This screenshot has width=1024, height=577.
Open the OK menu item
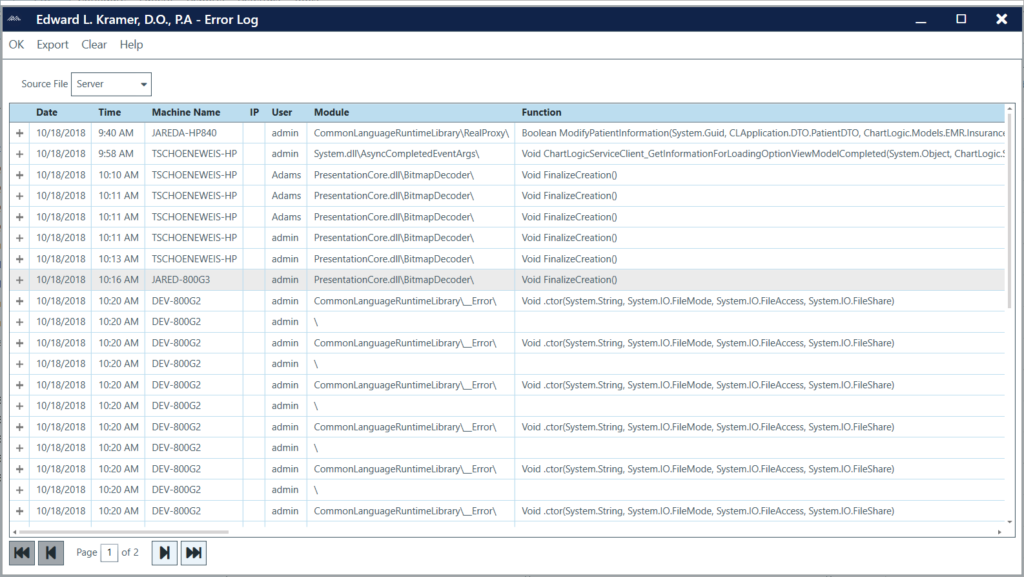click(x=16, y=44)
